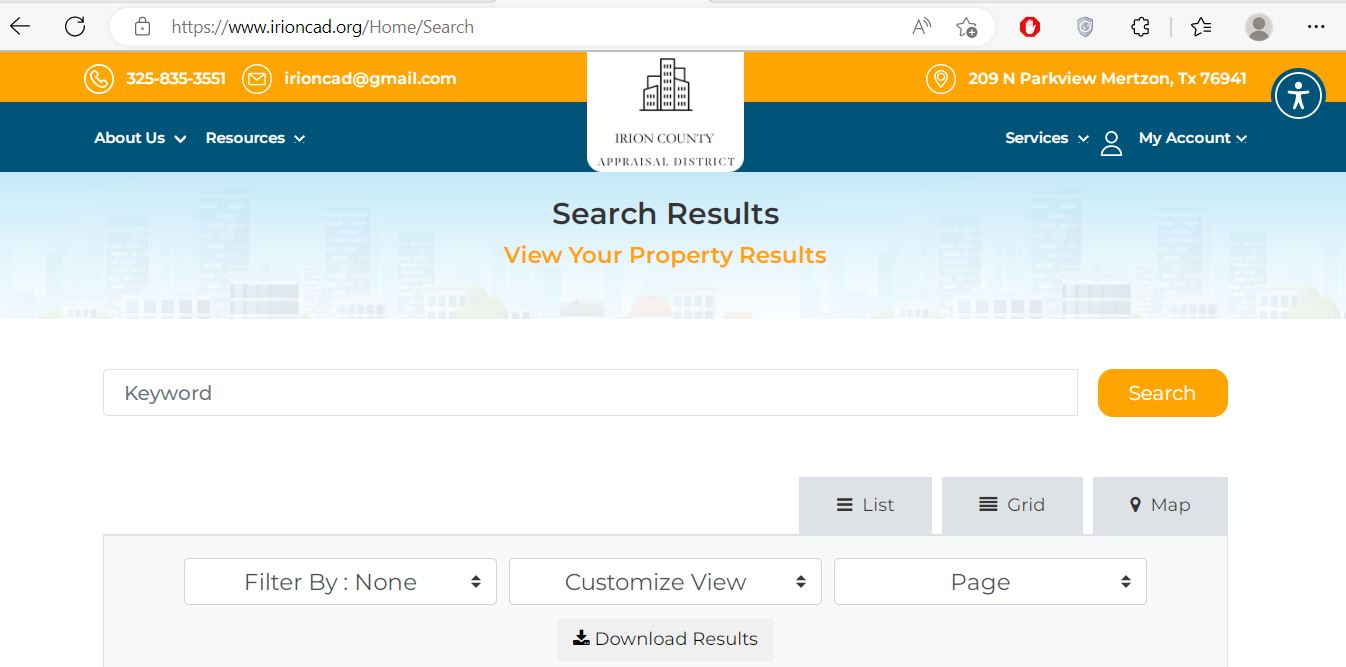Open the Page selector dropdown
Viewport: 1346px width, 667px height.
[x=990, y=582]
